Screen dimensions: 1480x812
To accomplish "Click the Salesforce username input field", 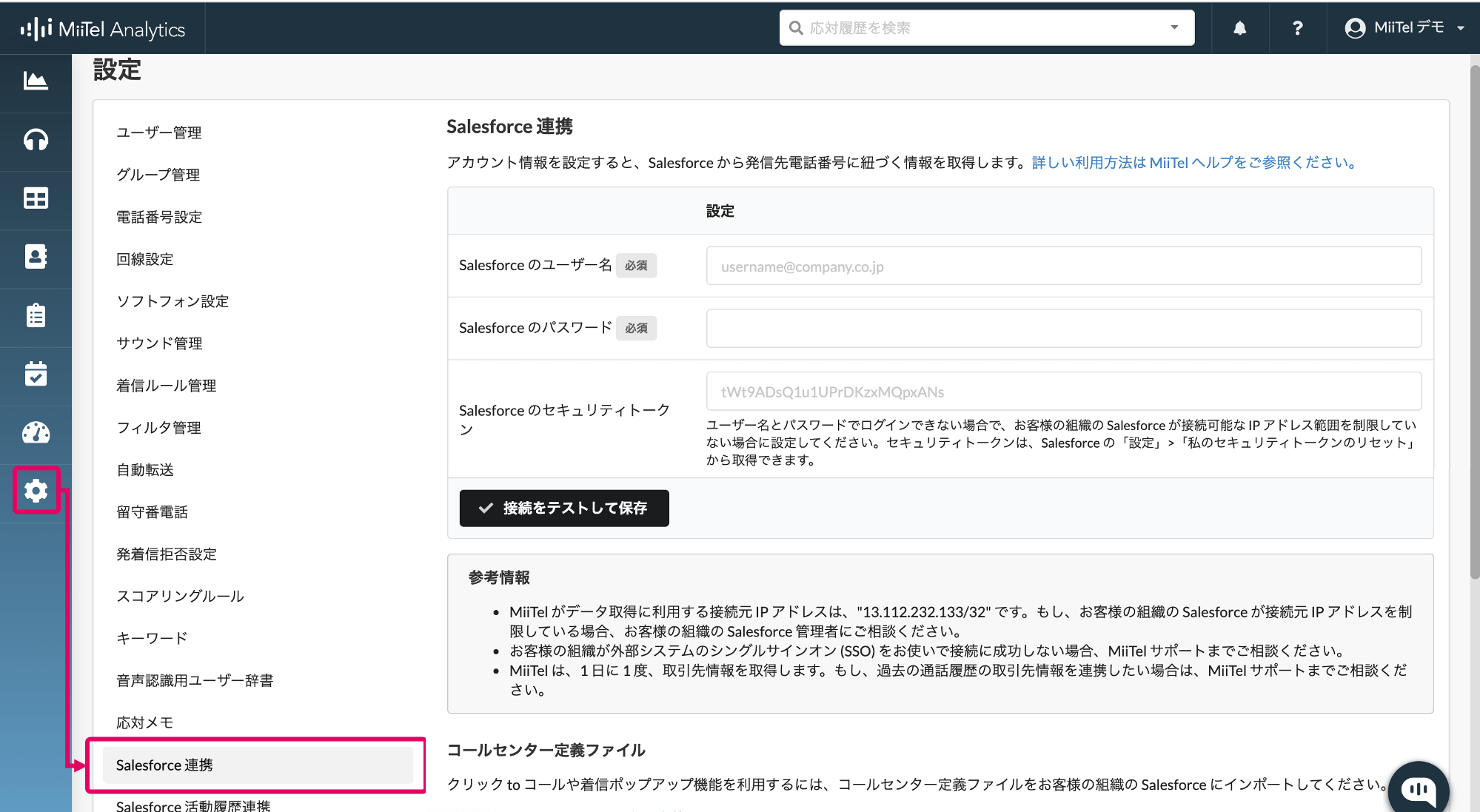I will pyautogui.click(x=1063, y=266).
